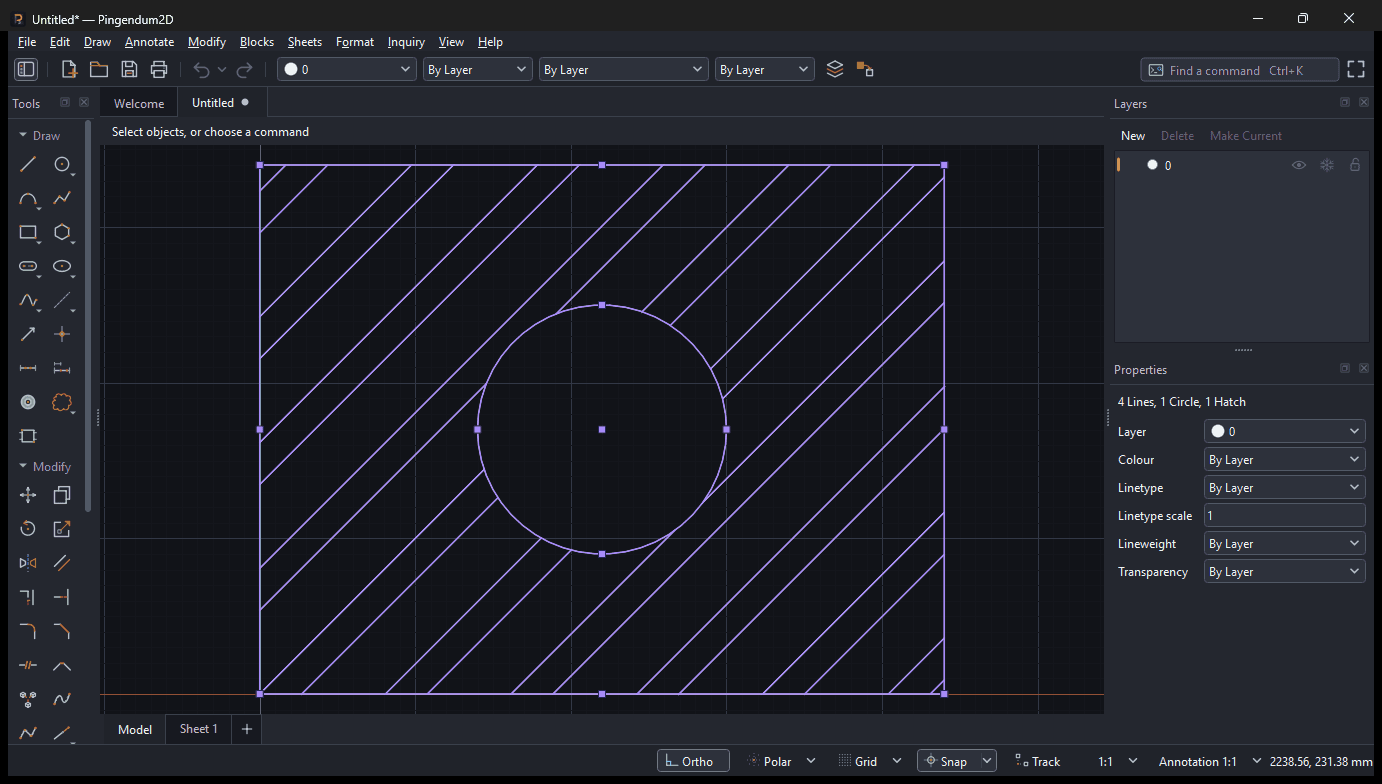1382x784 pixels.
Task: Open the Lineweight dropdown in Properties
Action: 1285,544
